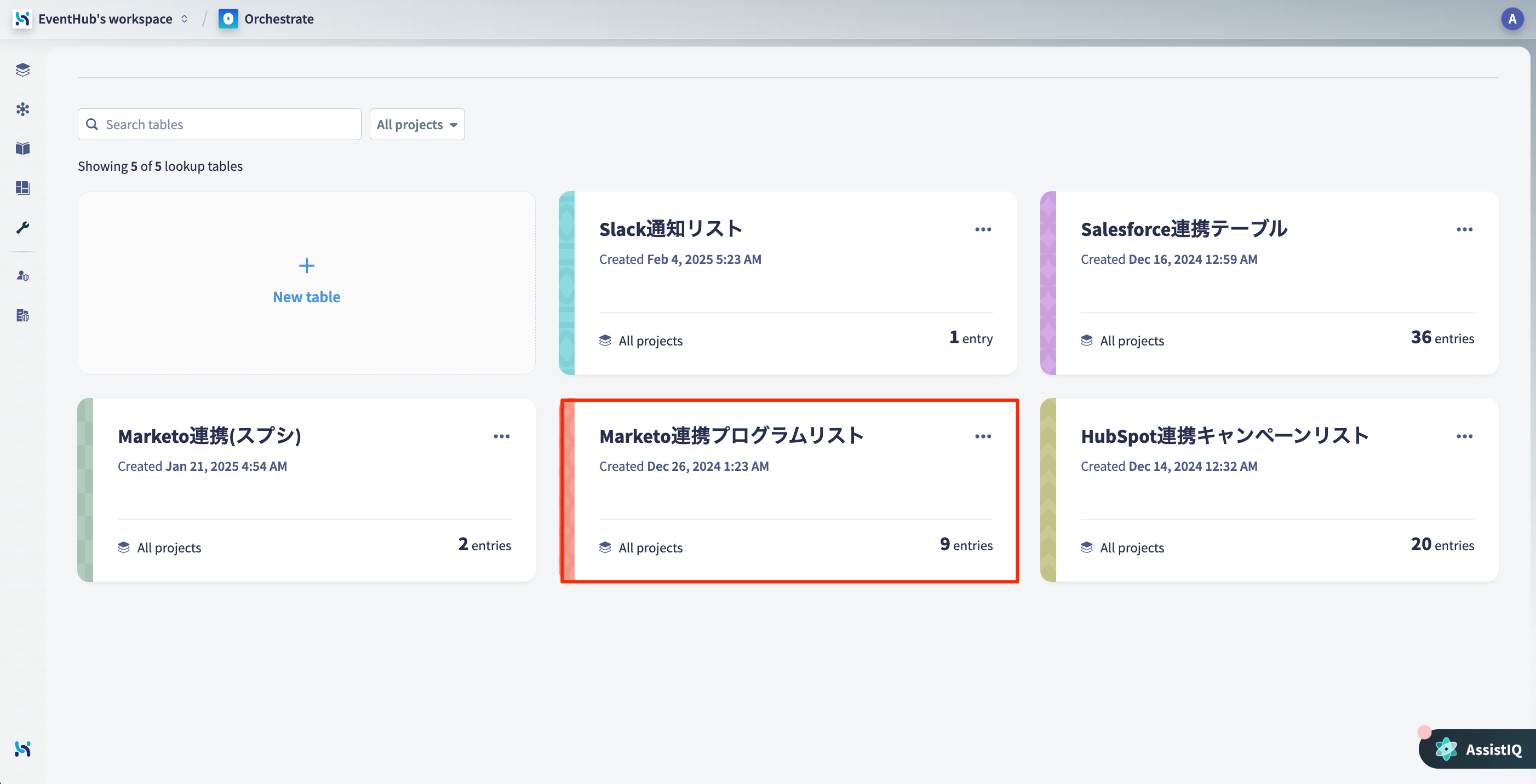
Task: Open more options for Slack通知リスト
Action: (983, 229)
